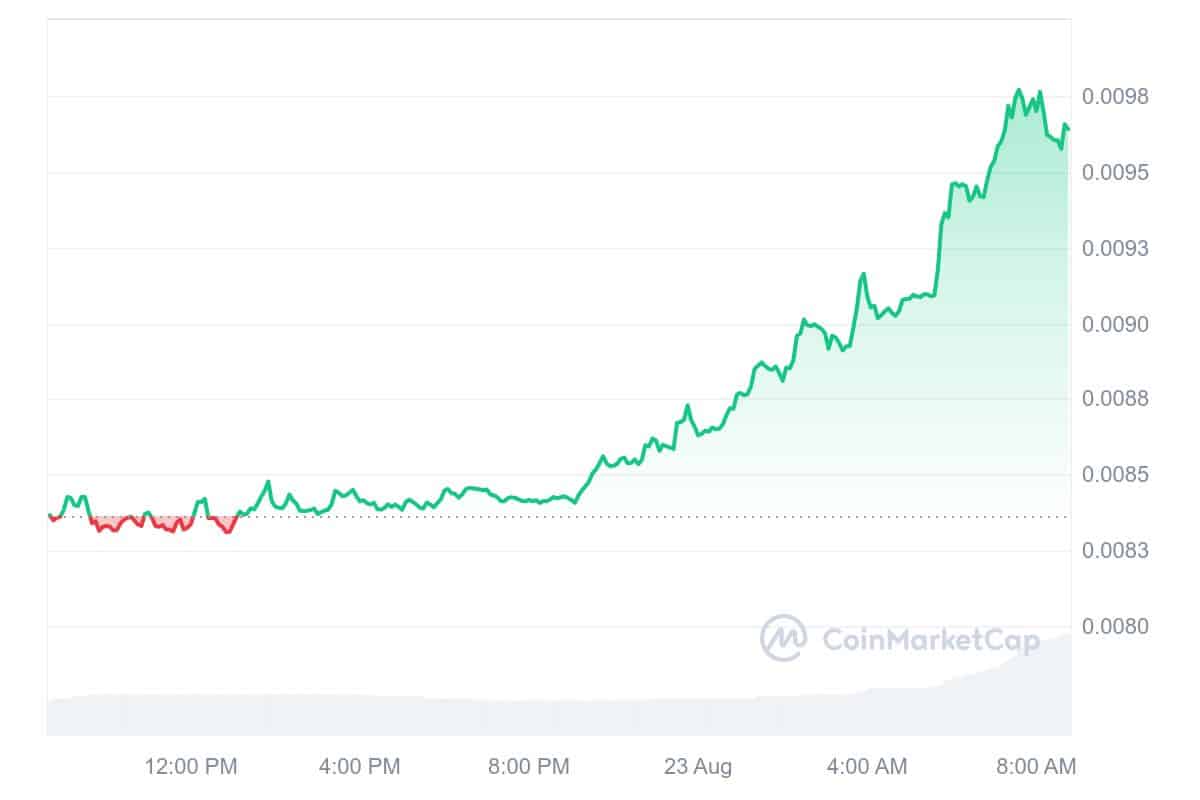Screen dimensions: 1200x800
Task: Click the 0.0098 price axis label
Action: point(1115,97)
